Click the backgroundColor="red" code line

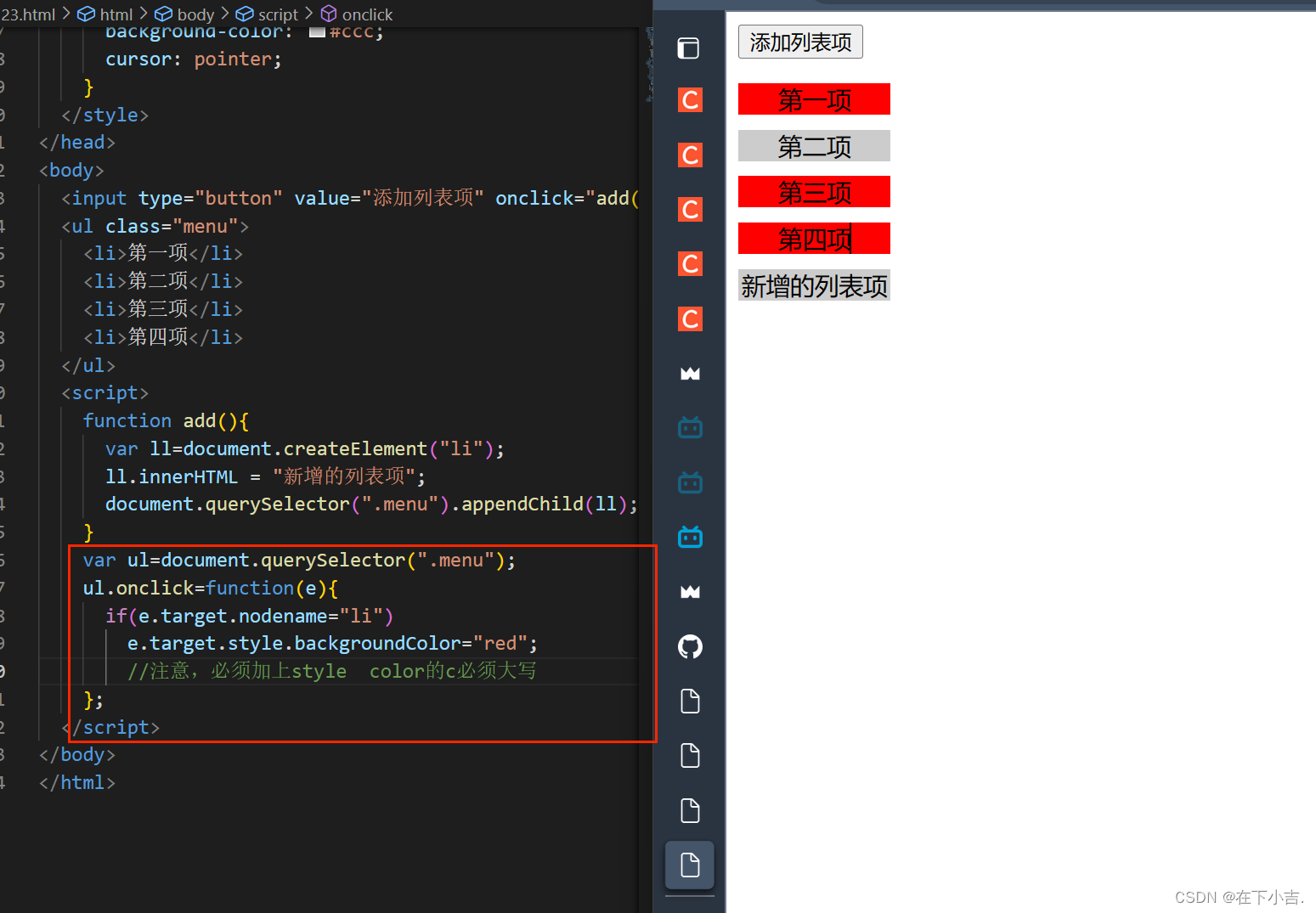[332, 644]
